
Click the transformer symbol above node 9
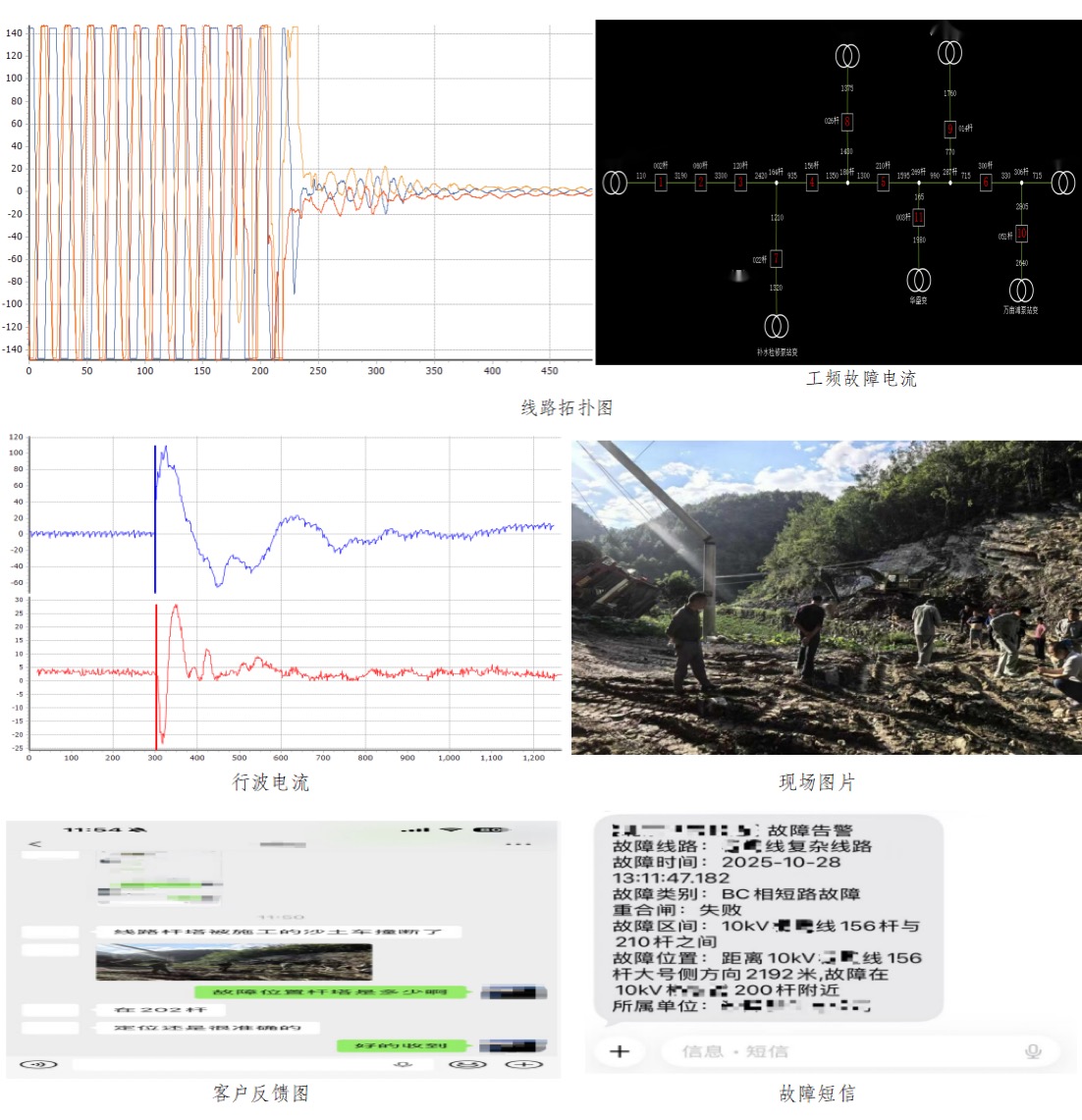(949, 52)
